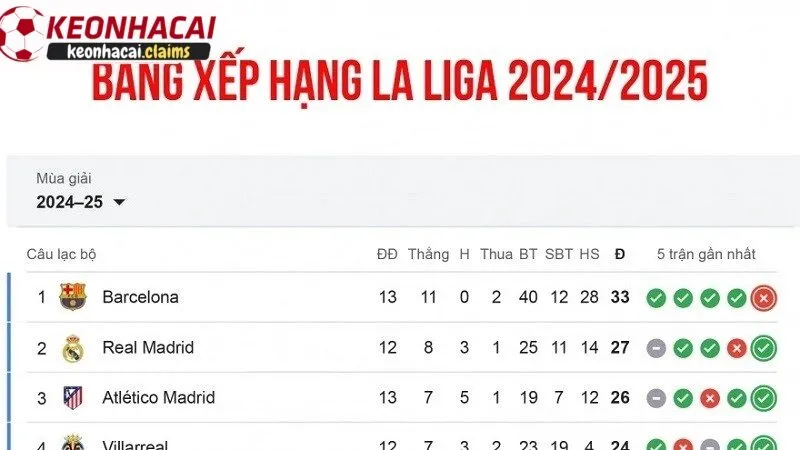Click the 5 trận gần nhất header
This screenshot has height=450, width=800.
pos(708,254)
